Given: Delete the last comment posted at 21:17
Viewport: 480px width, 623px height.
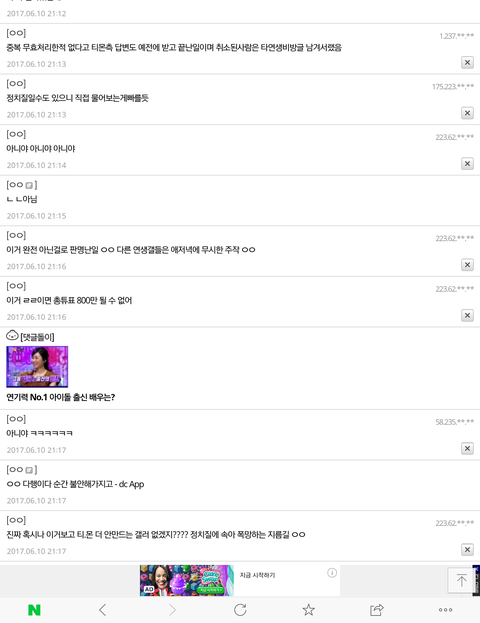Looking at the screenshot, I should (467, 549).
